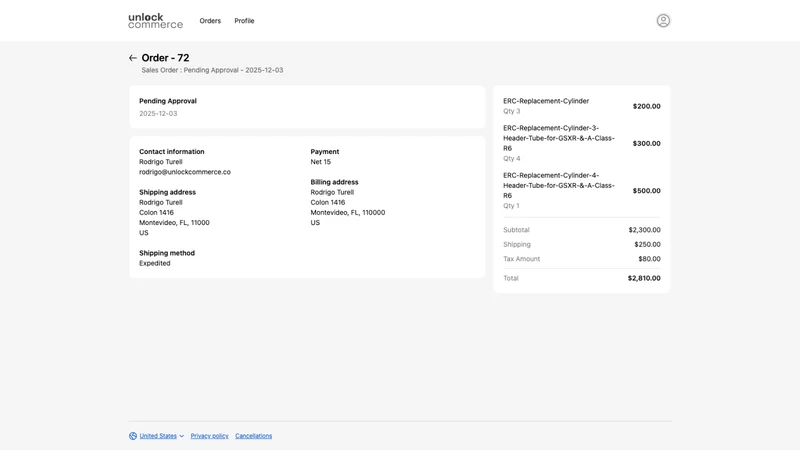Viewport: 800px width, 450px height.
Task: Open the Orders menu item
Action: coord(210,21)
